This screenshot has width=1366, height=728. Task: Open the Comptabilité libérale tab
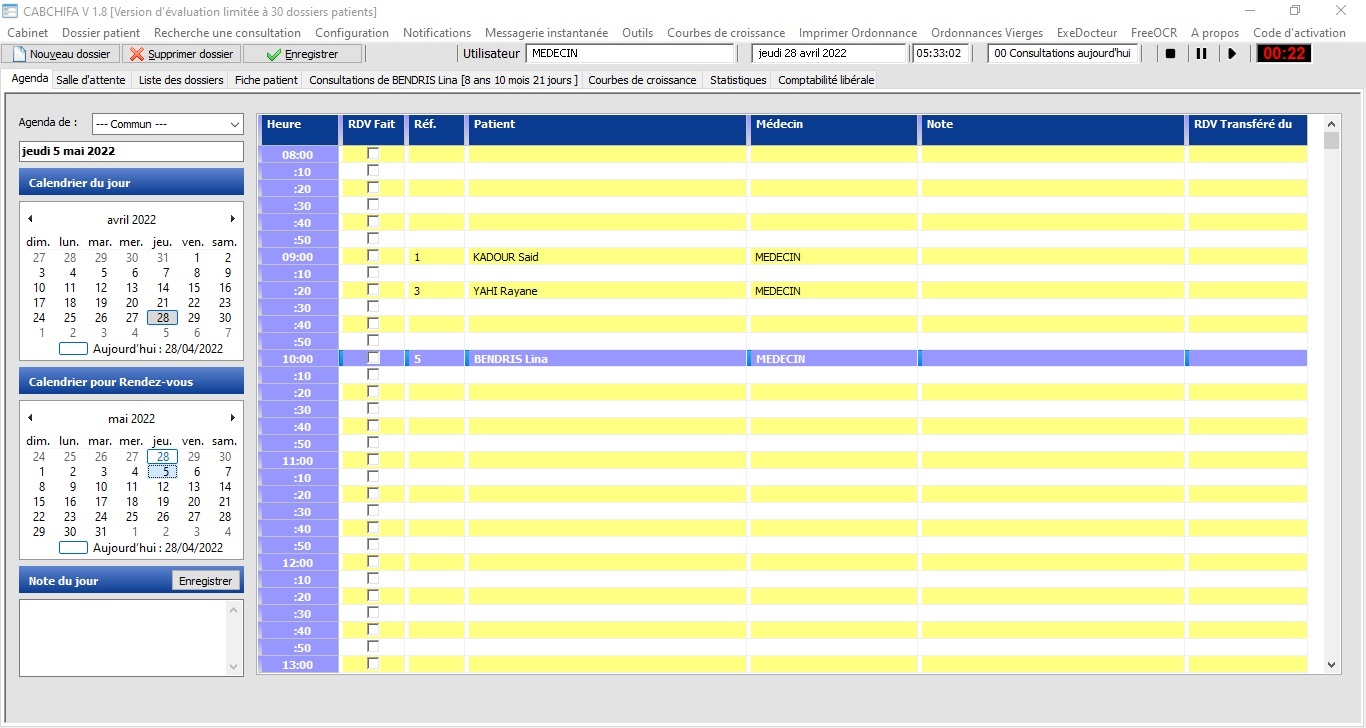point(825,80)
